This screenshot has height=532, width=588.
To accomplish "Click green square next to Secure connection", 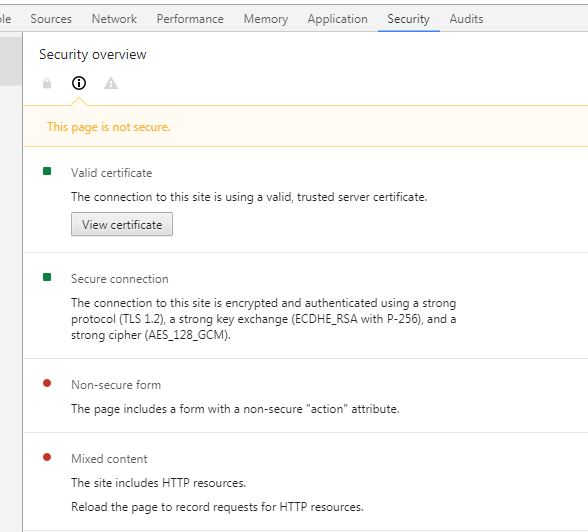I will (x=47, y=277).
